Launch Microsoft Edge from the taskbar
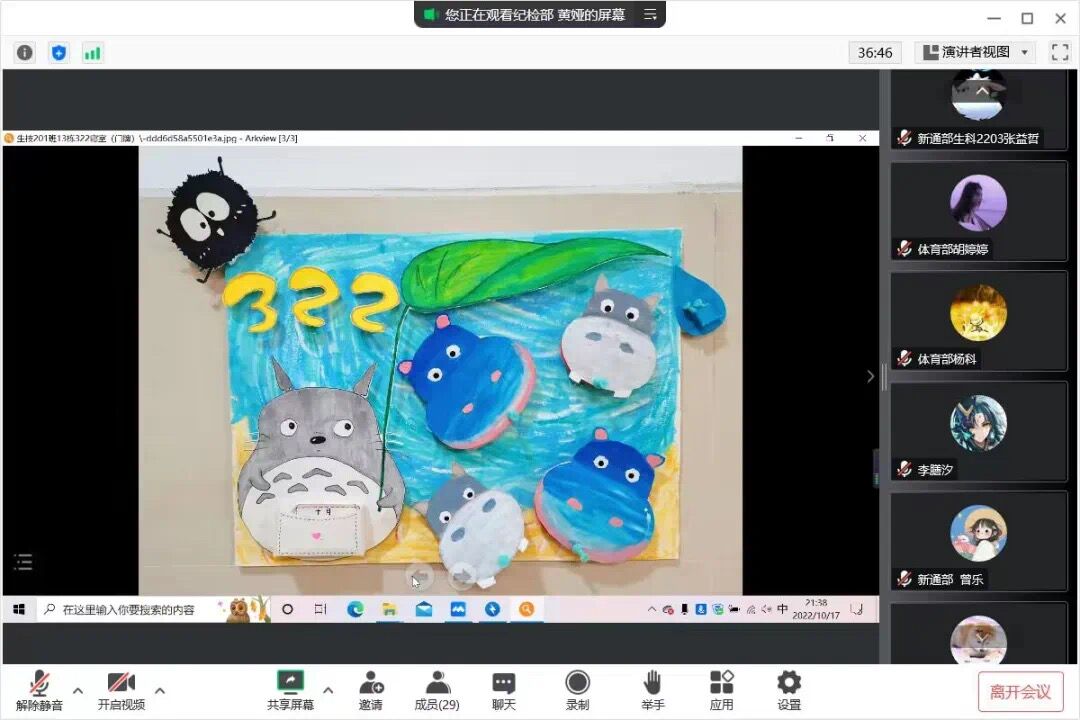The height and width of the screenshot is (720, 1080). (x=355, y=610)
